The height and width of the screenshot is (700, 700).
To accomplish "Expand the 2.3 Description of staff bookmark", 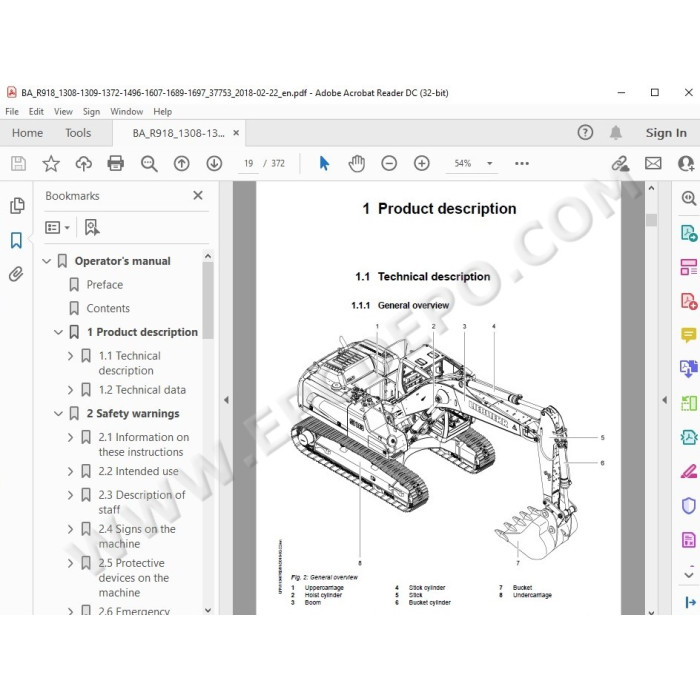I will point(70,495).
